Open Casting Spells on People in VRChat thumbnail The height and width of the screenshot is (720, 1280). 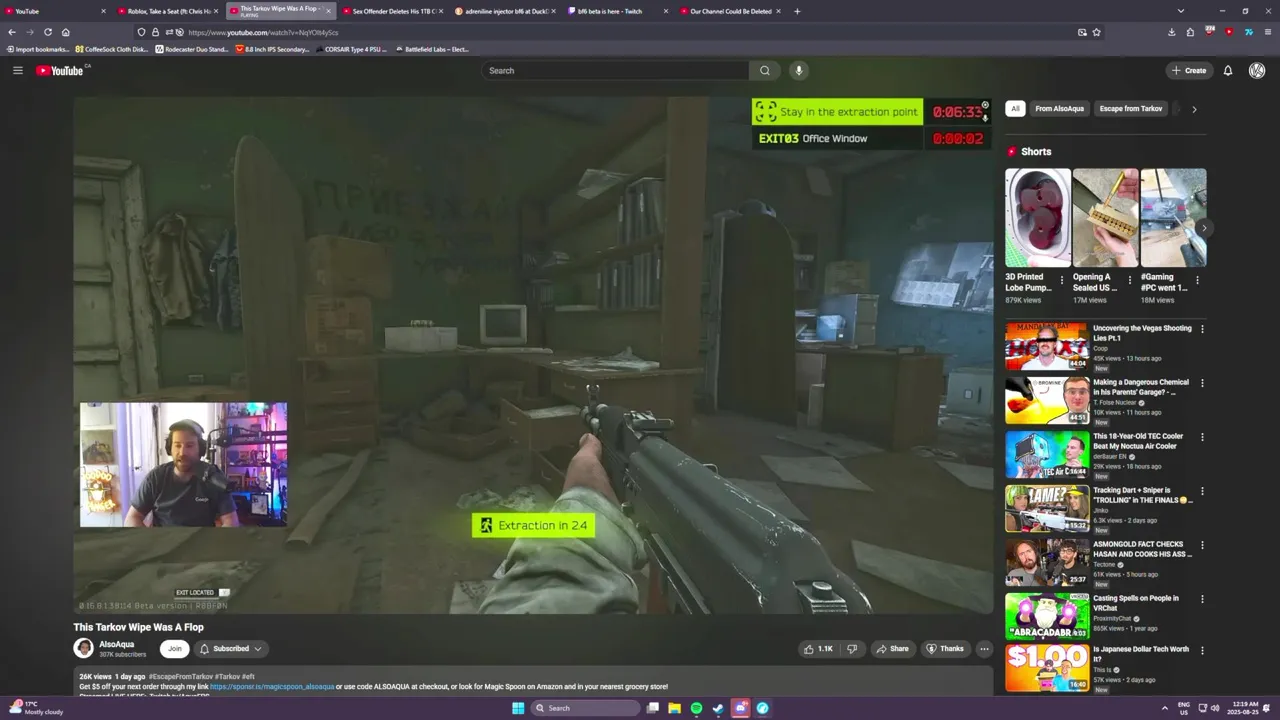[1047, 616]
